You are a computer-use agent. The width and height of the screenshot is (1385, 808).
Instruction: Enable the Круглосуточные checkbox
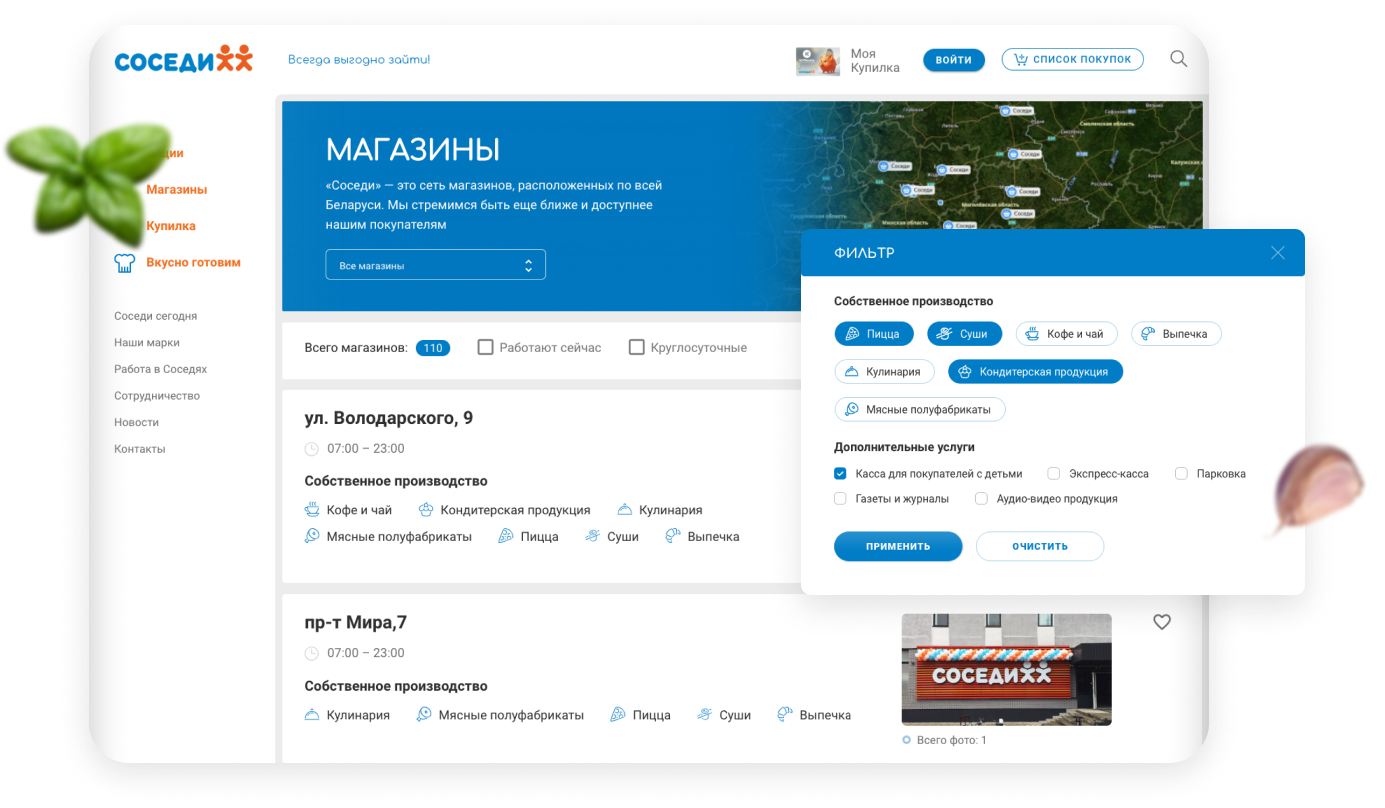tap(636, 348)
